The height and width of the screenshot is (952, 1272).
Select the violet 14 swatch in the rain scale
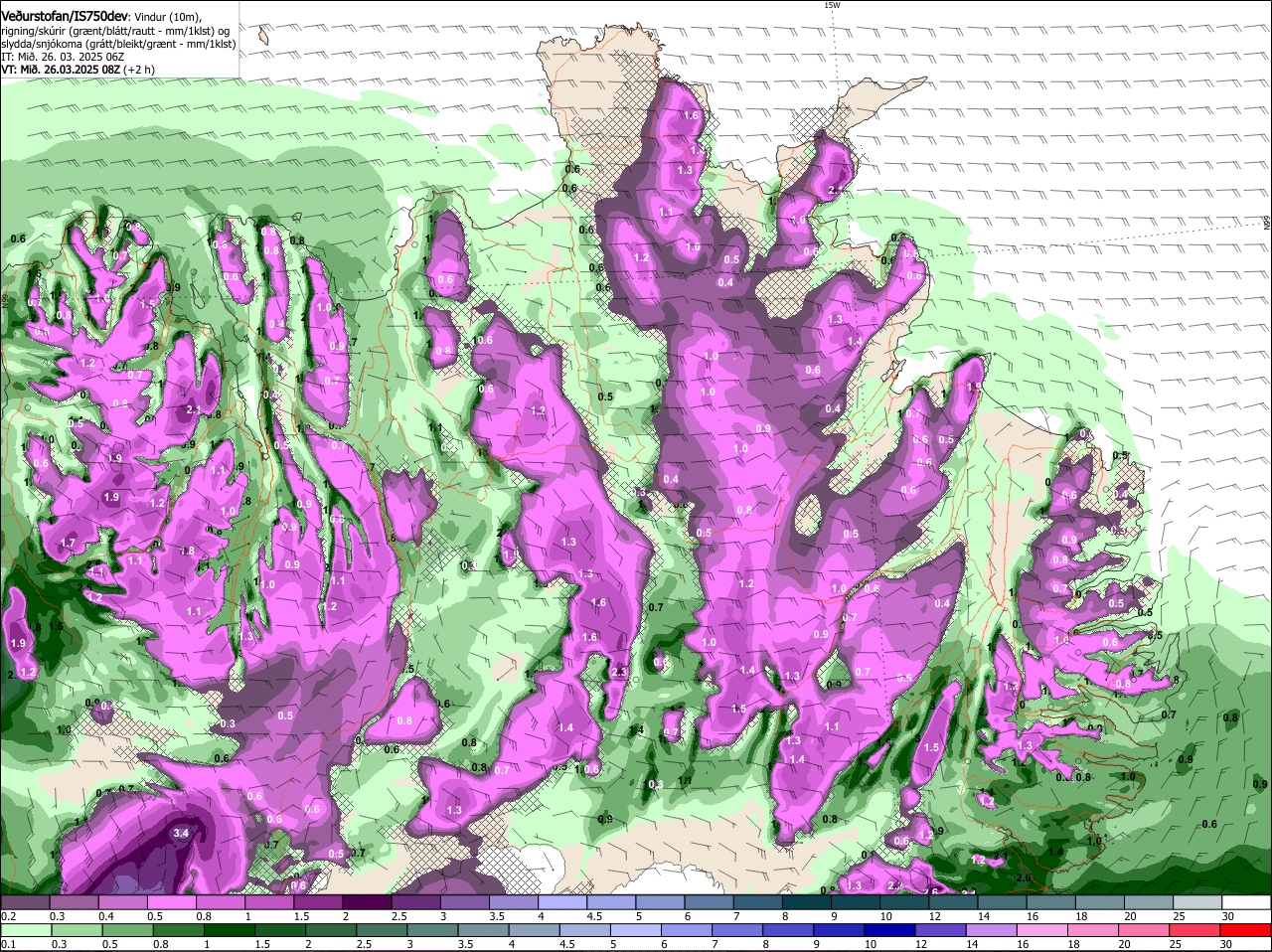pos(992,930)
